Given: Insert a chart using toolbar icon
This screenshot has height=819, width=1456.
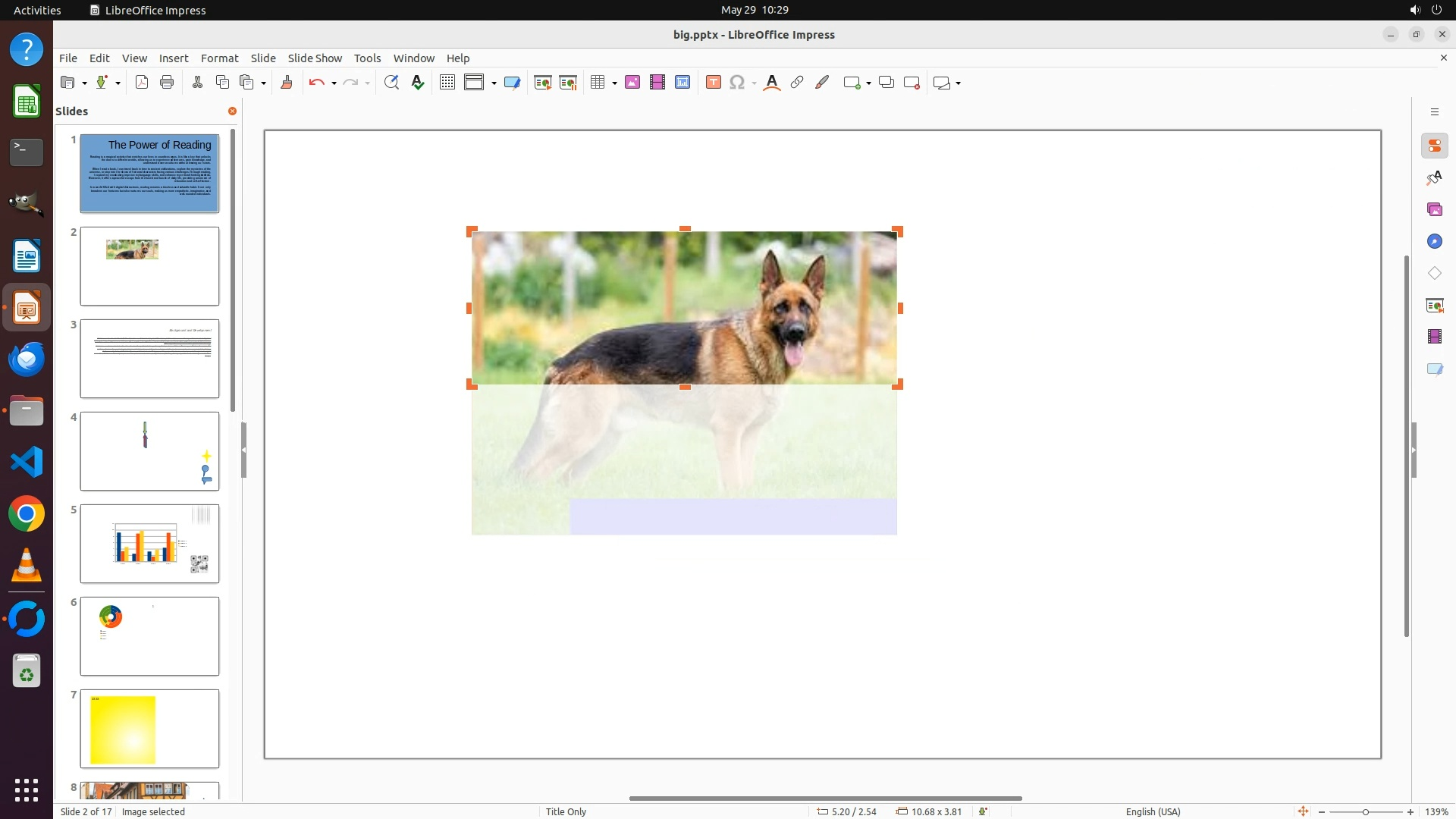Looking at the screenshot, I should pos(682,83).
